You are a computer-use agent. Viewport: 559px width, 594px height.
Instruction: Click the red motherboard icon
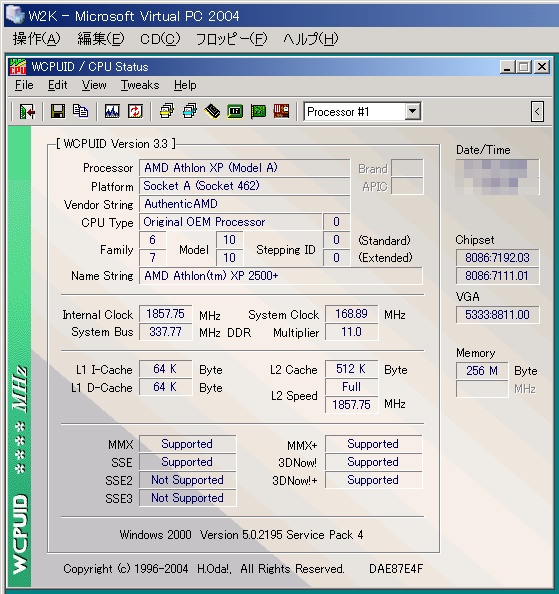coord(281,112)
